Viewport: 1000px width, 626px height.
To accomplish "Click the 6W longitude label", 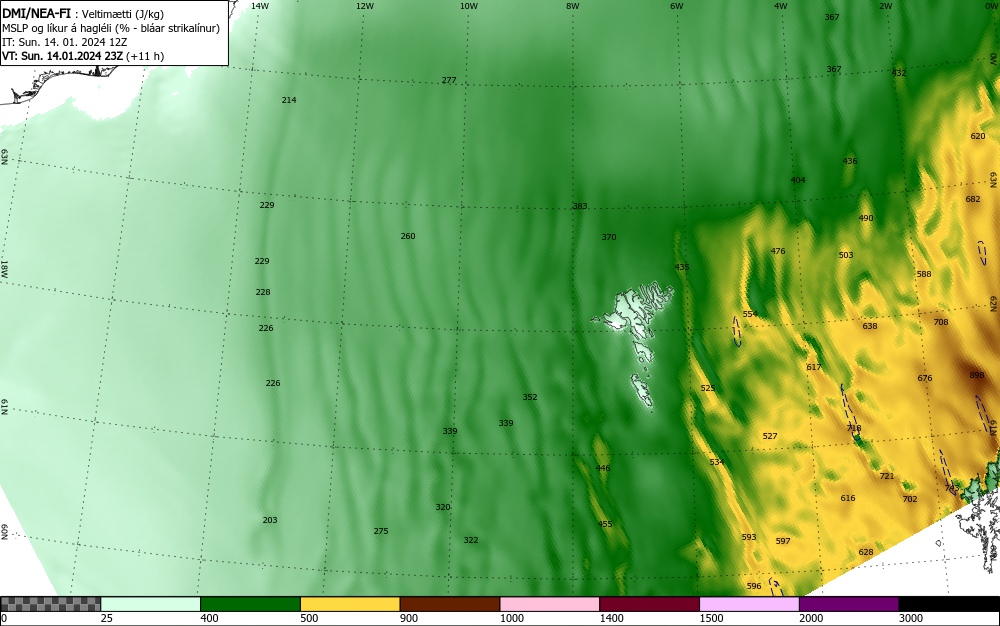I will 677,6.
